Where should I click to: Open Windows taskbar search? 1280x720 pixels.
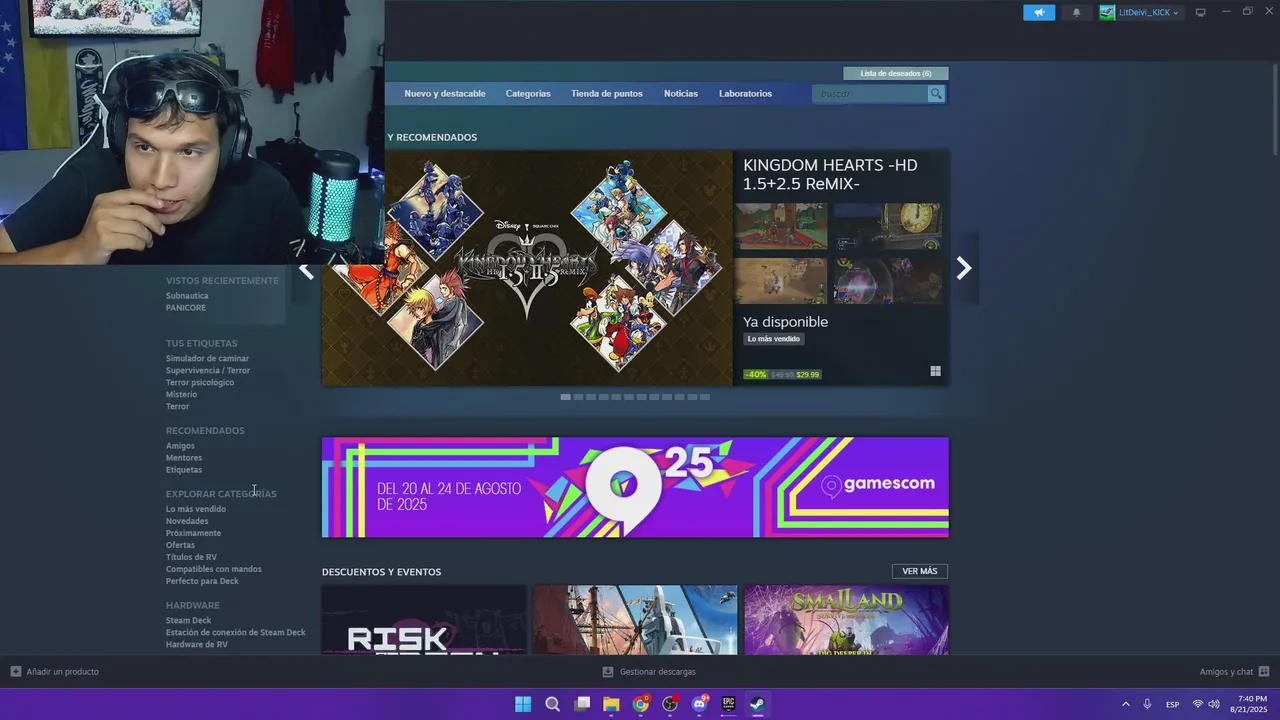[x=552, y=704]
